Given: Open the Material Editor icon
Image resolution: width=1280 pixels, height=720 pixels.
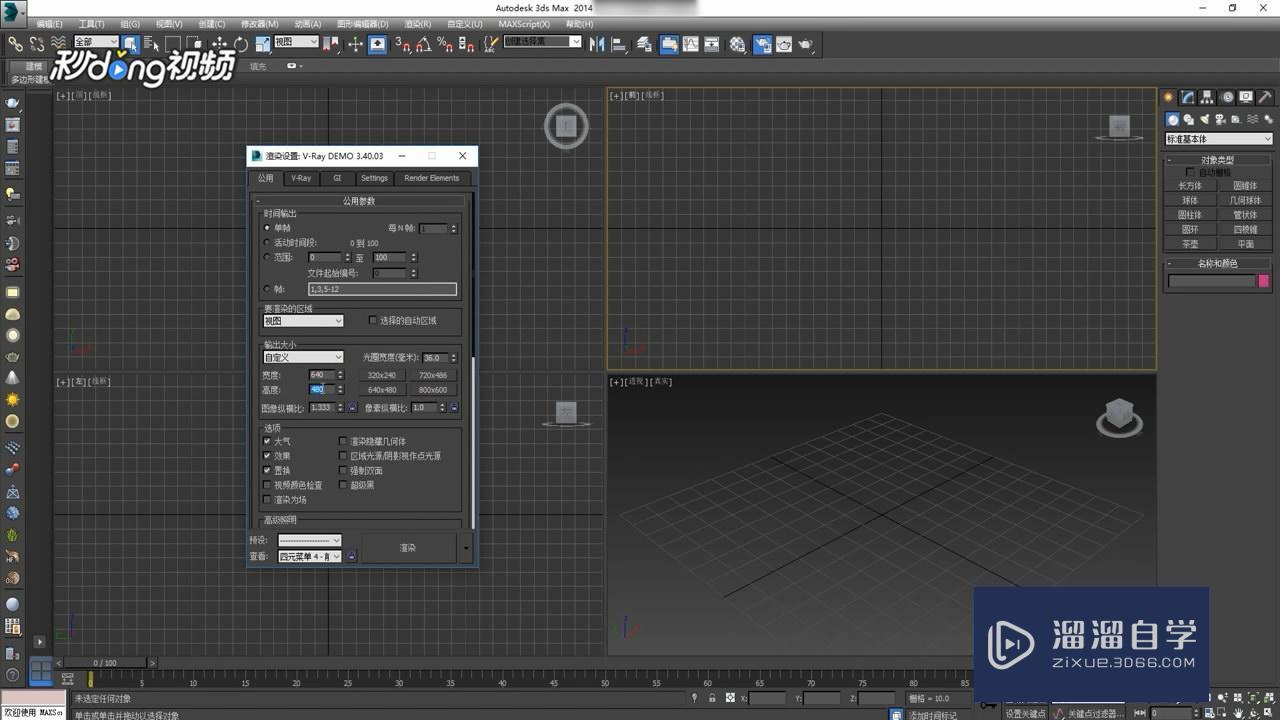Looking at the screenshot, I should point(737,44).
